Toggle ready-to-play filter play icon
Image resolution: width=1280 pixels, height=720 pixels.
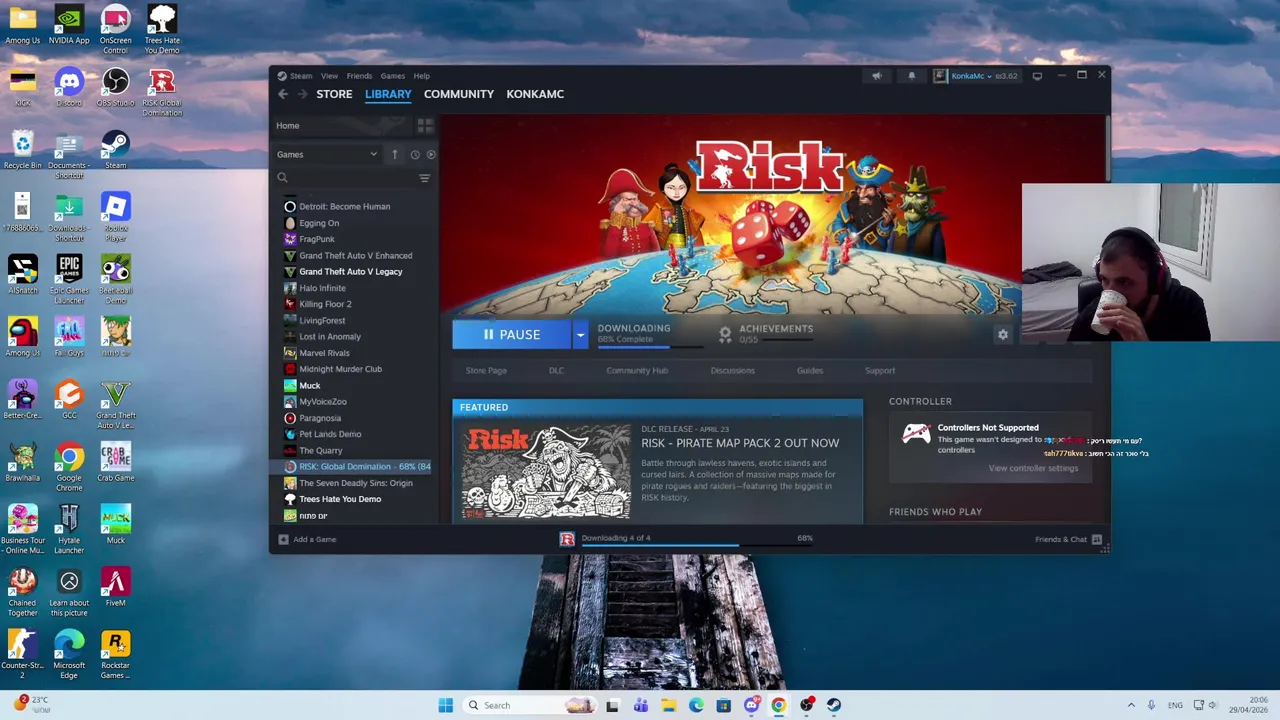pos(431,154)
